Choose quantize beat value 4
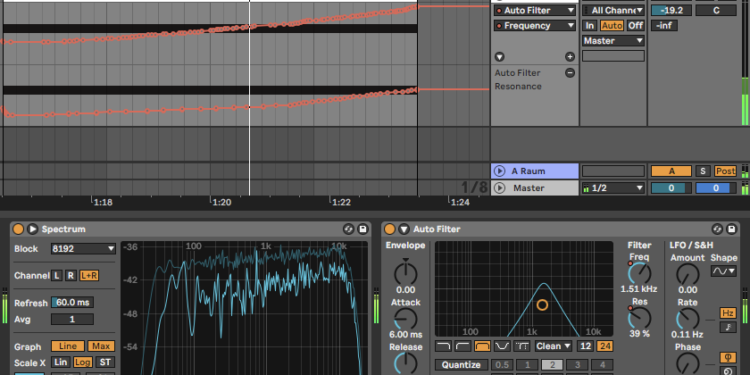Image resolution: width=750 pixels, height=375 pixels. [602, 365]
